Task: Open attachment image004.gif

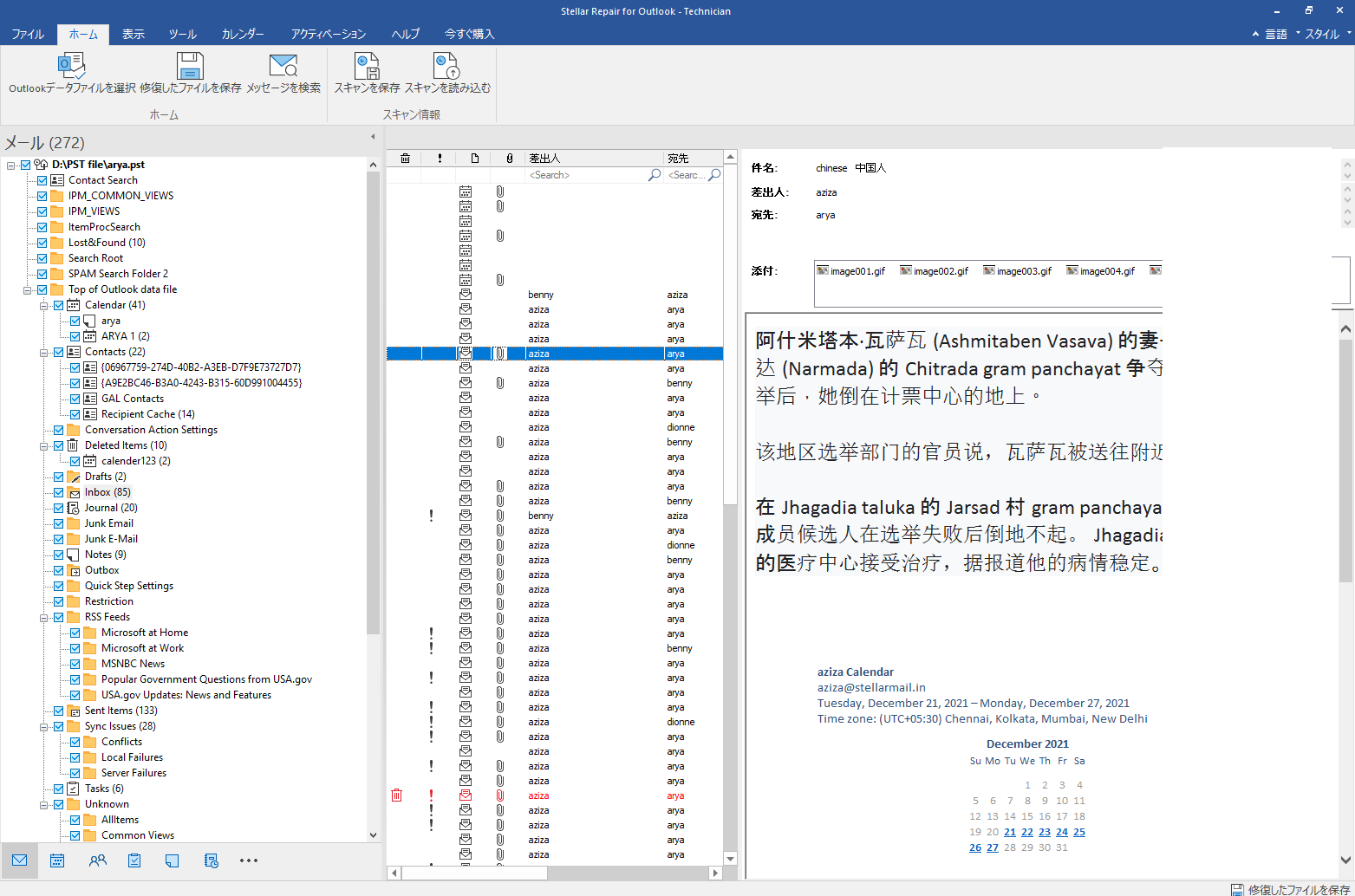Action: click(x=1101, y=271)
